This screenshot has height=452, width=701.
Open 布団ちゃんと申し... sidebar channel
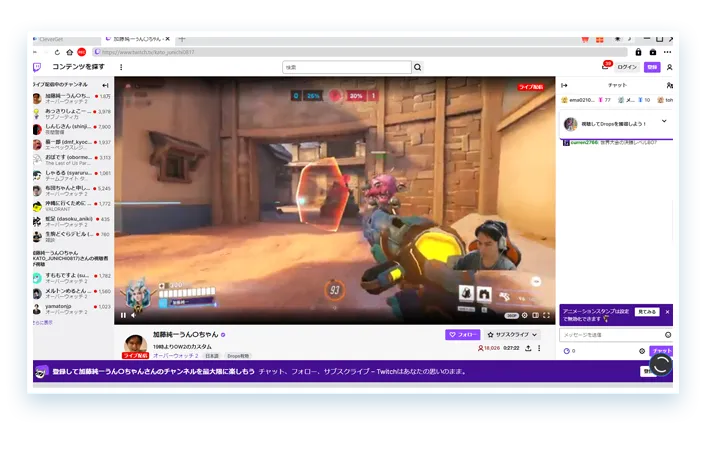click(x=72, y=190)
